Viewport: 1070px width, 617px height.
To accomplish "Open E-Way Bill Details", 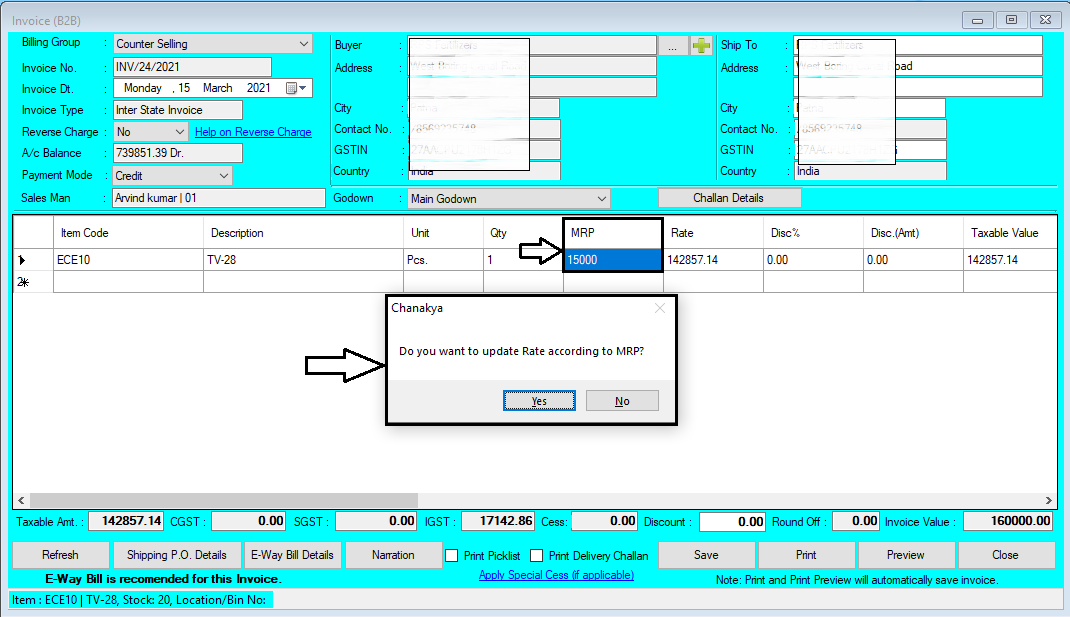I will click(292, 555).
